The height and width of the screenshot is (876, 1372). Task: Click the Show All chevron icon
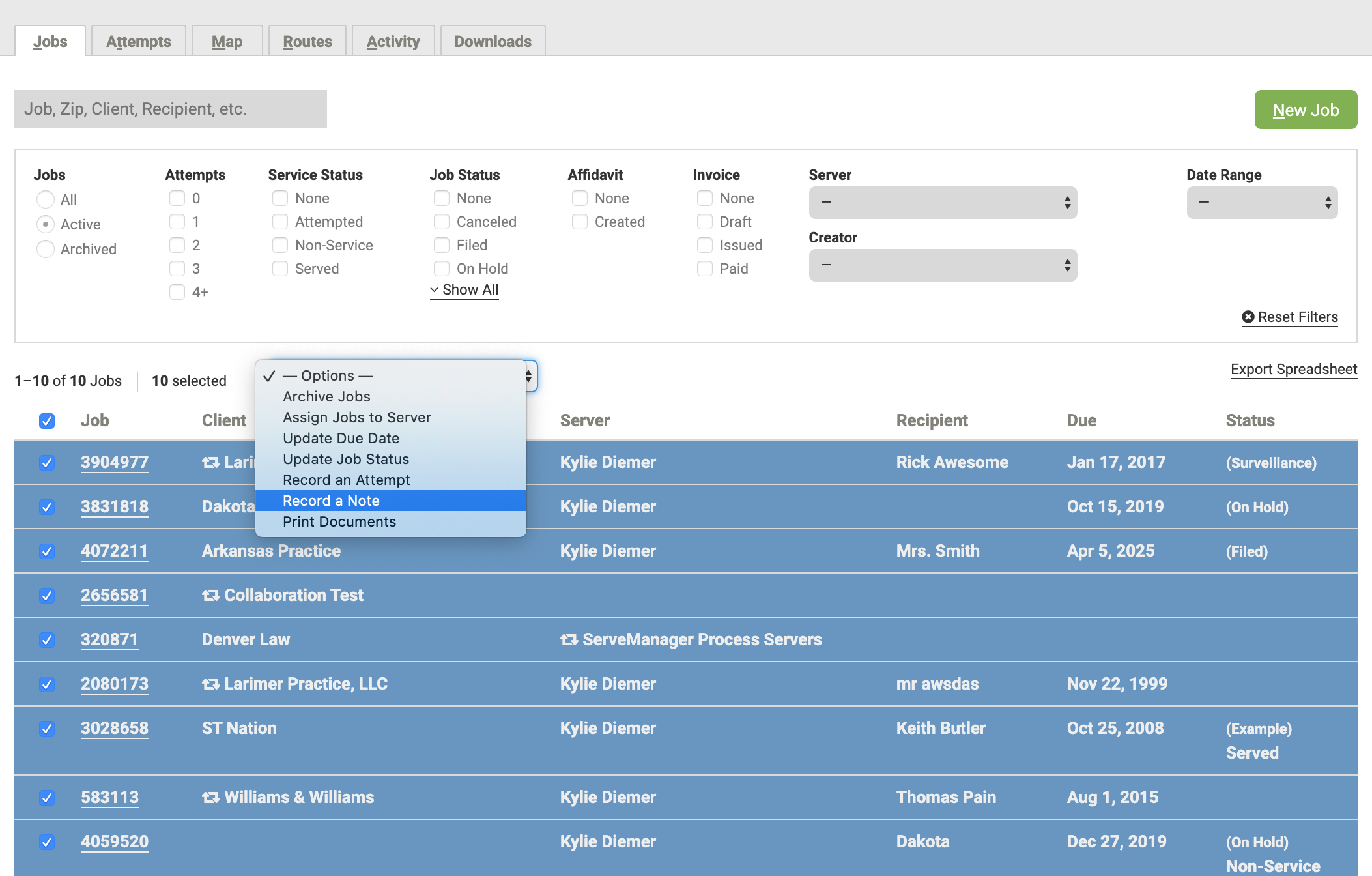[434, 290]
